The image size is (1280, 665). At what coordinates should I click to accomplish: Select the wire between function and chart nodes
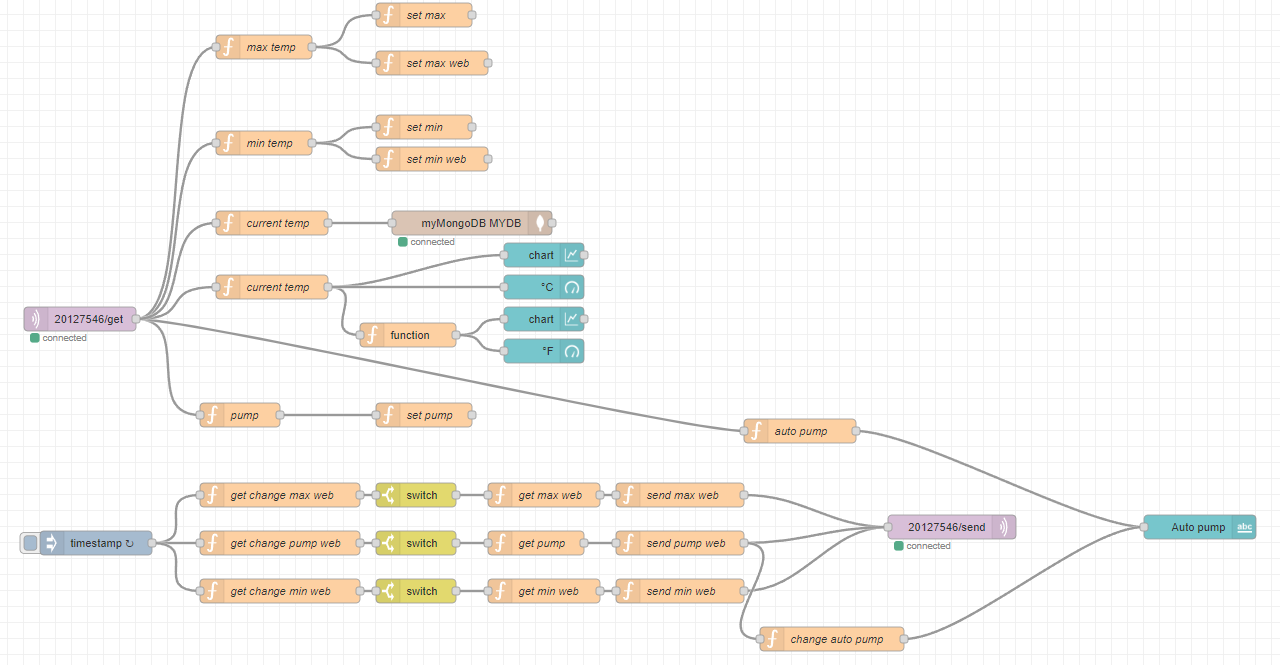[483, 326]
